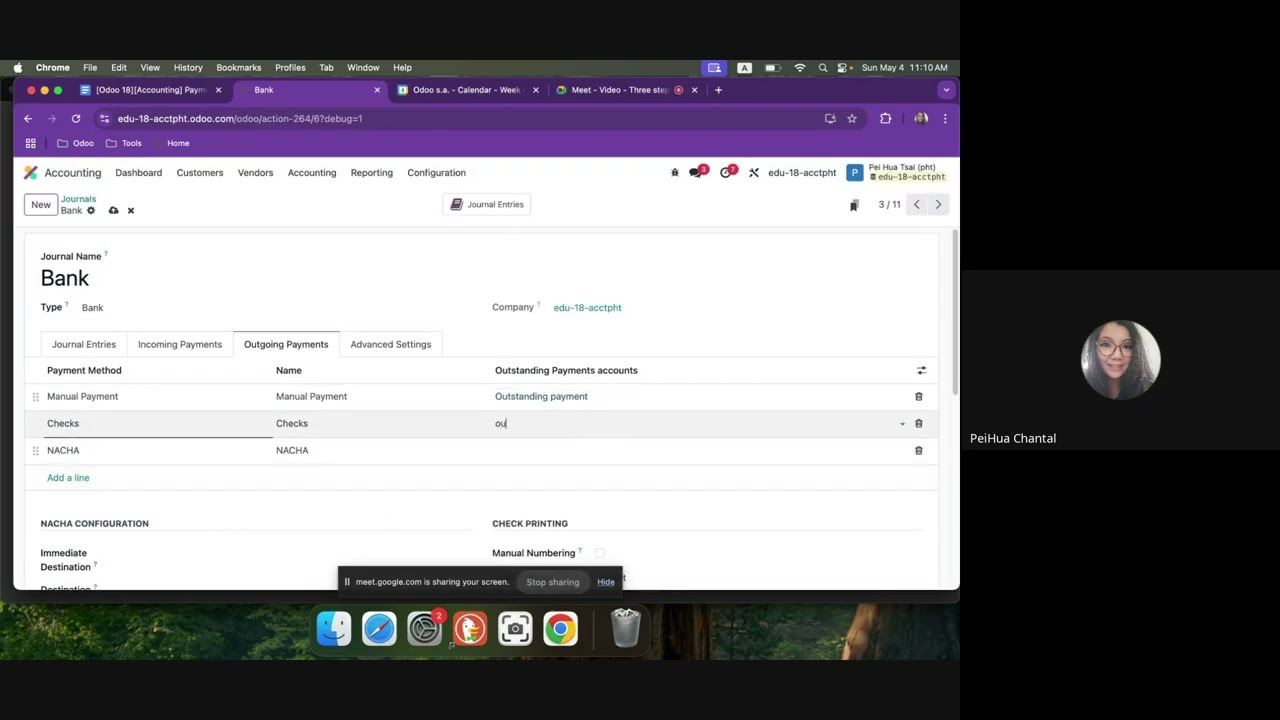1280x720 pixels.
Task: Open Spotlight search in the menu bar
Action: pos(823,68)
